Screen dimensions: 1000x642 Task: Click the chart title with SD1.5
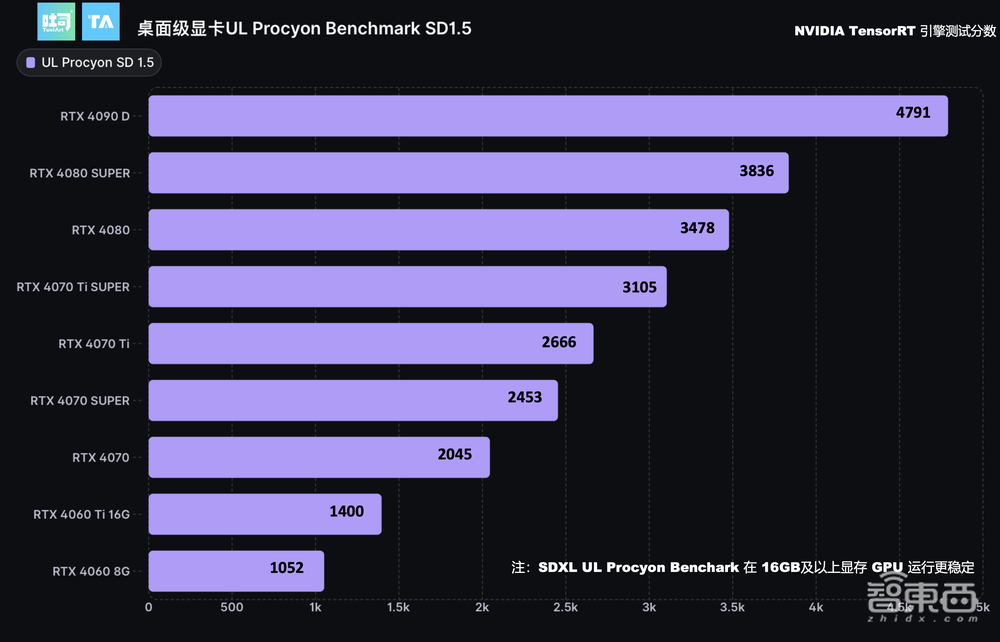tap(304, 28)
